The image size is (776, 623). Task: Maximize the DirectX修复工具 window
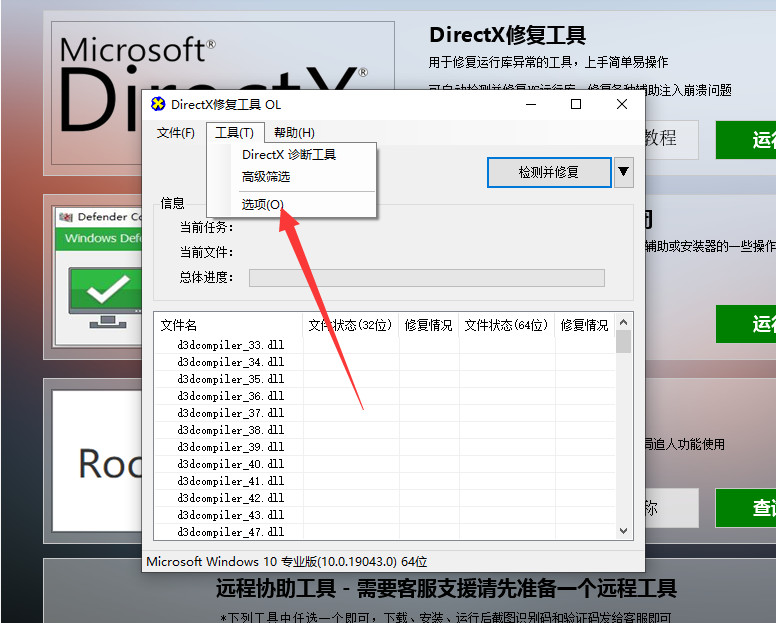tap(576, 104)
